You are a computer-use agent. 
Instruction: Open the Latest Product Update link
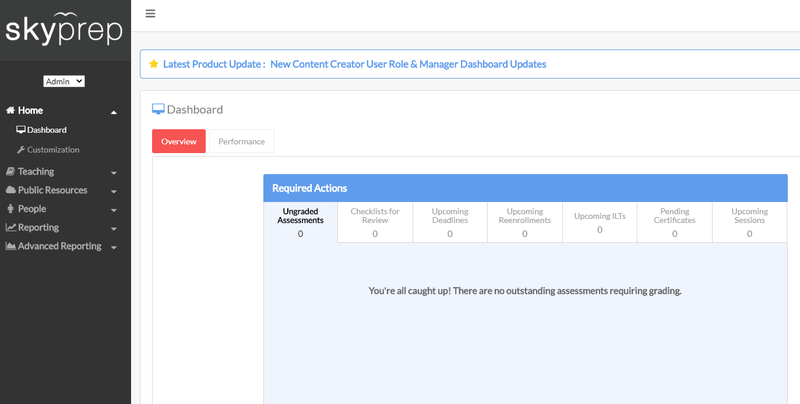(355, 64)
